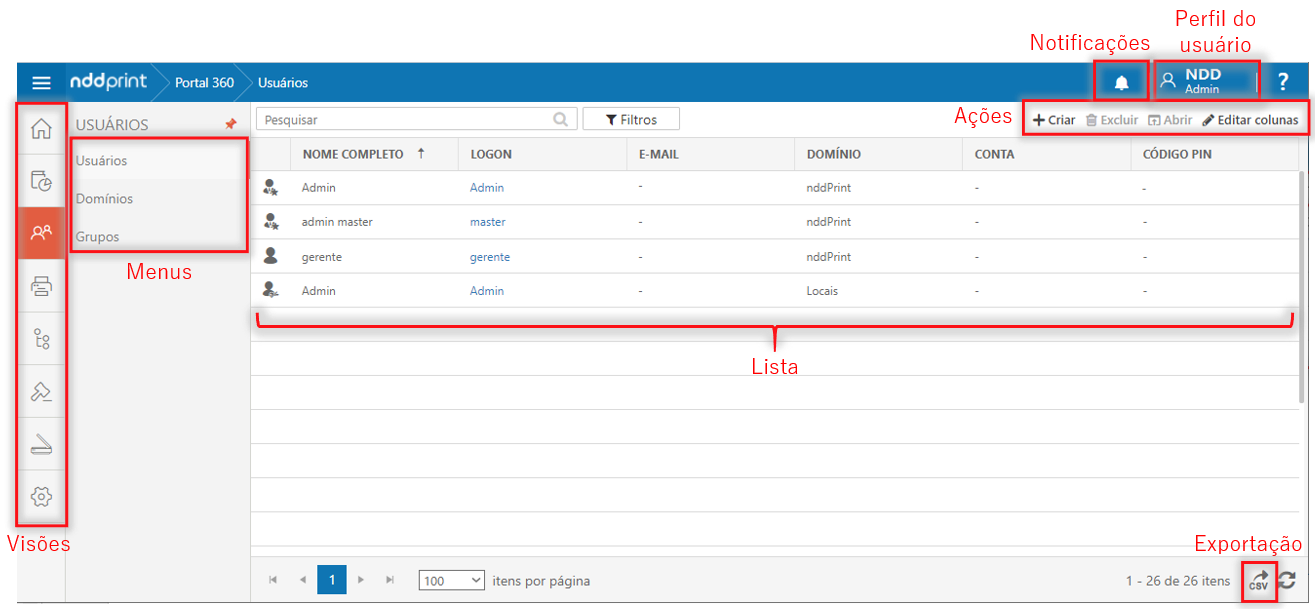Unpin the Usuários side panel
1315x609 pixels.
pos(230,125)
